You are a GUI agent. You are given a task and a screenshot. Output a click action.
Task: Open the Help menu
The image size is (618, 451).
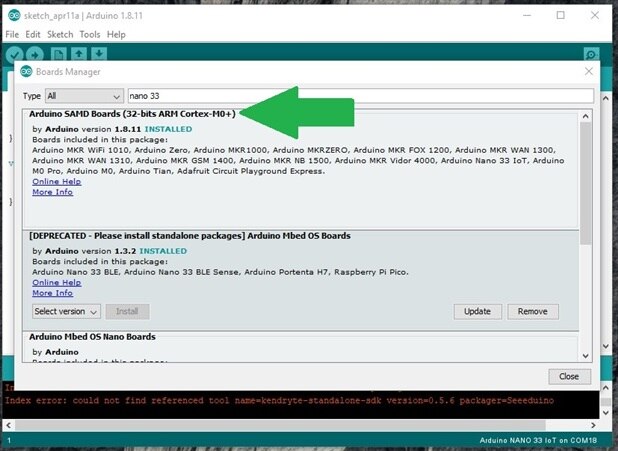click(116, 34)
